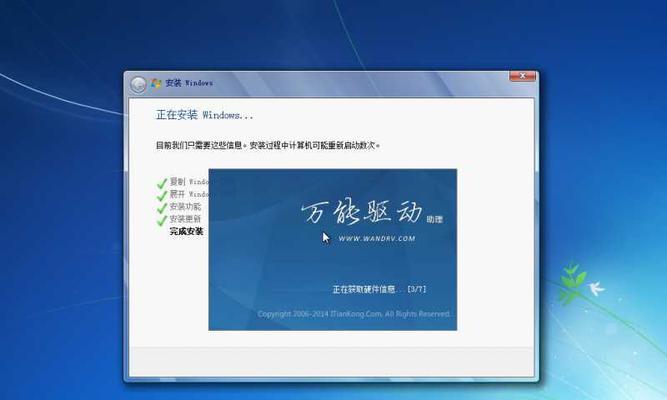Click the 正在安装 Windows... heading
The width and height of the screenshot is (667, 400).
click(x=204, y=115)
